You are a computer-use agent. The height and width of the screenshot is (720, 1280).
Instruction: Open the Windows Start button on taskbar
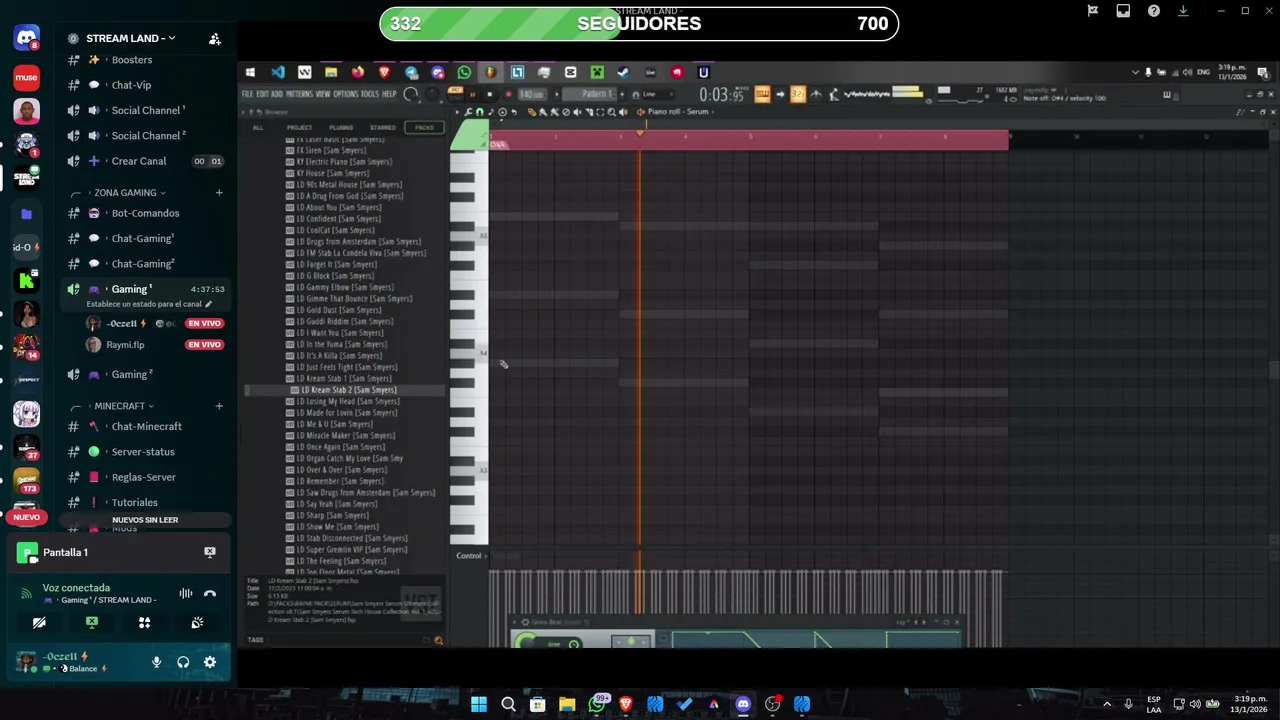click(479, 704)
